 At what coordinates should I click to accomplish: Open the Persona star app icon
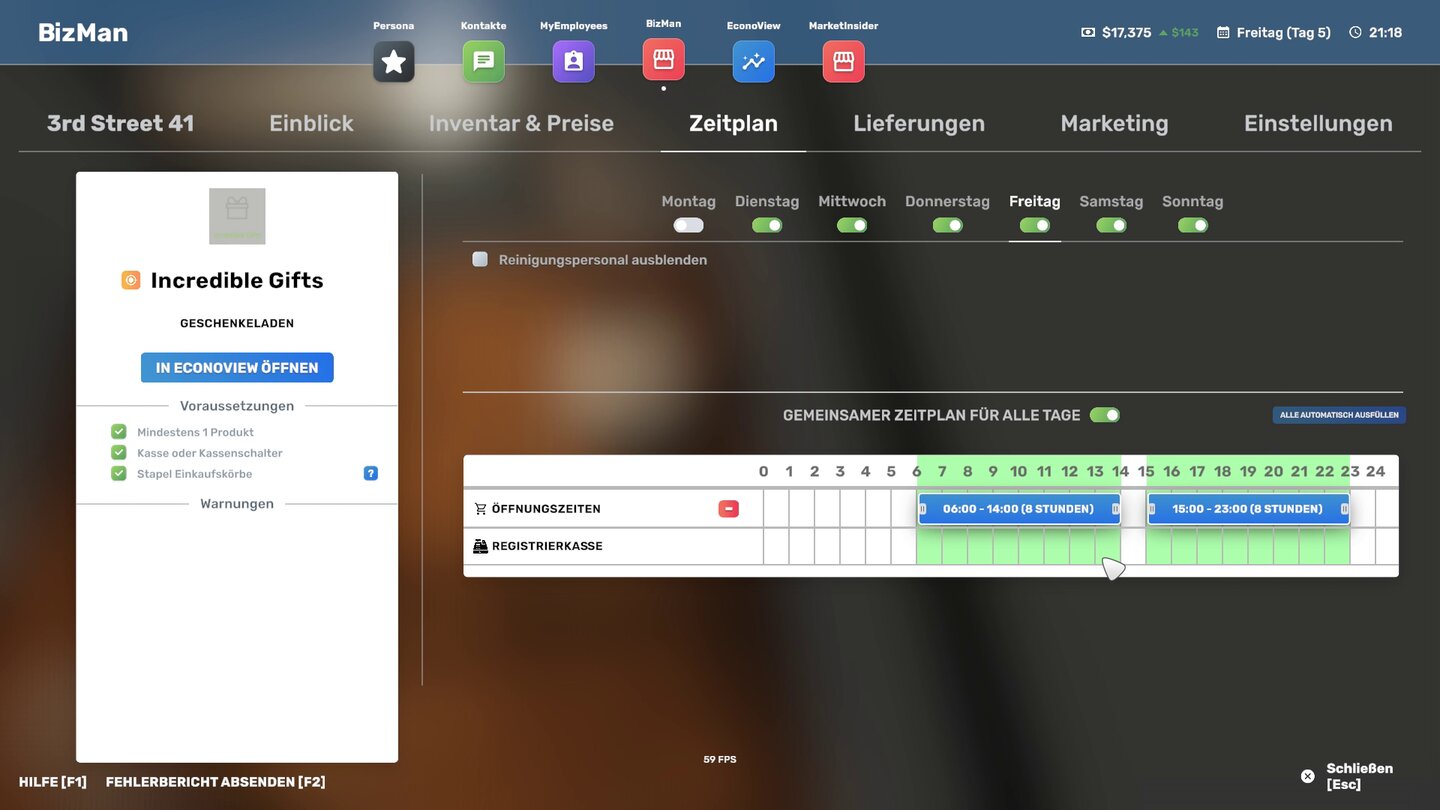(393, 62)
